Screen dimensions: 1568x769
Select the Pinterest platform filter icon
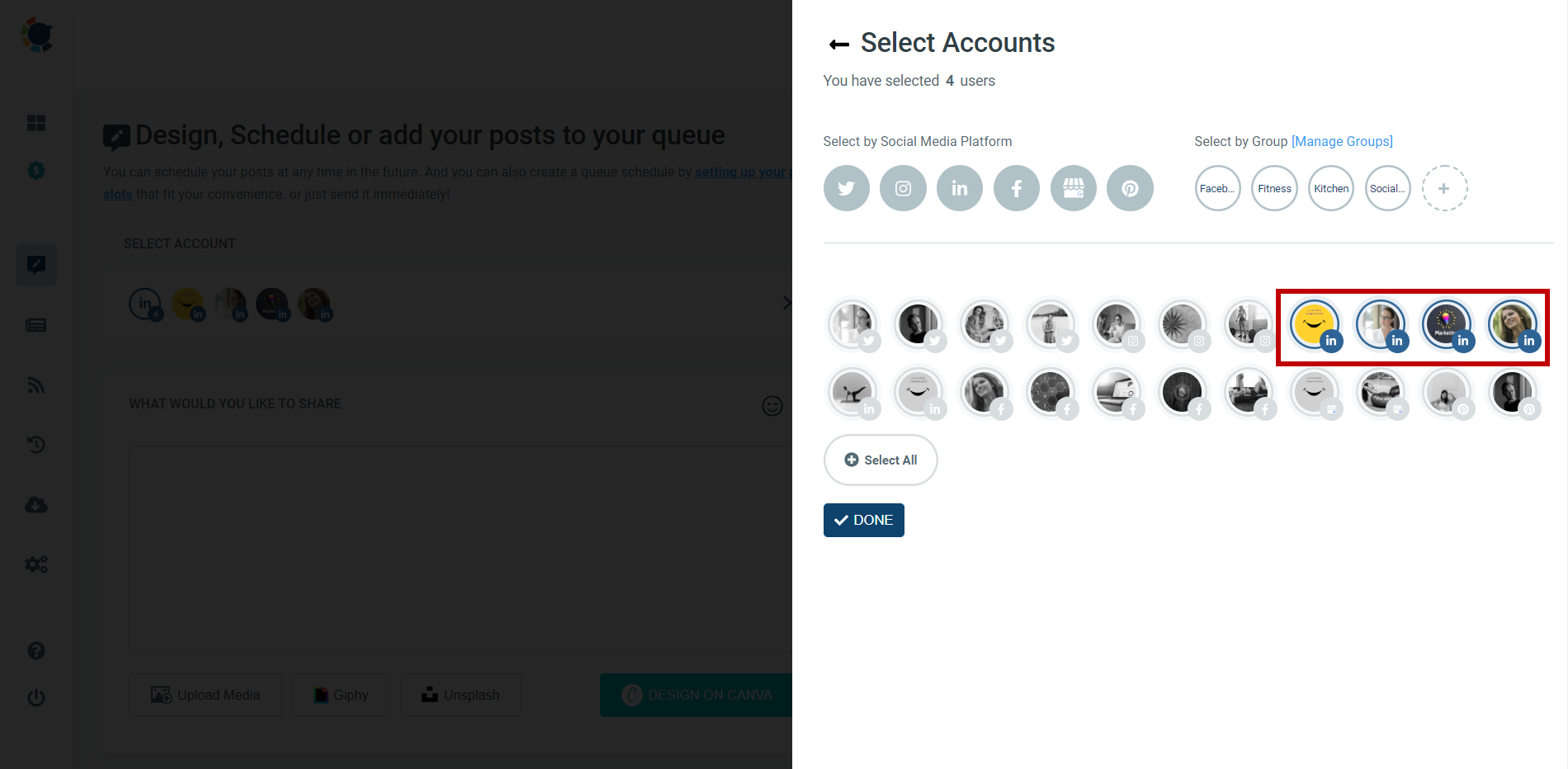point(1130,188)
